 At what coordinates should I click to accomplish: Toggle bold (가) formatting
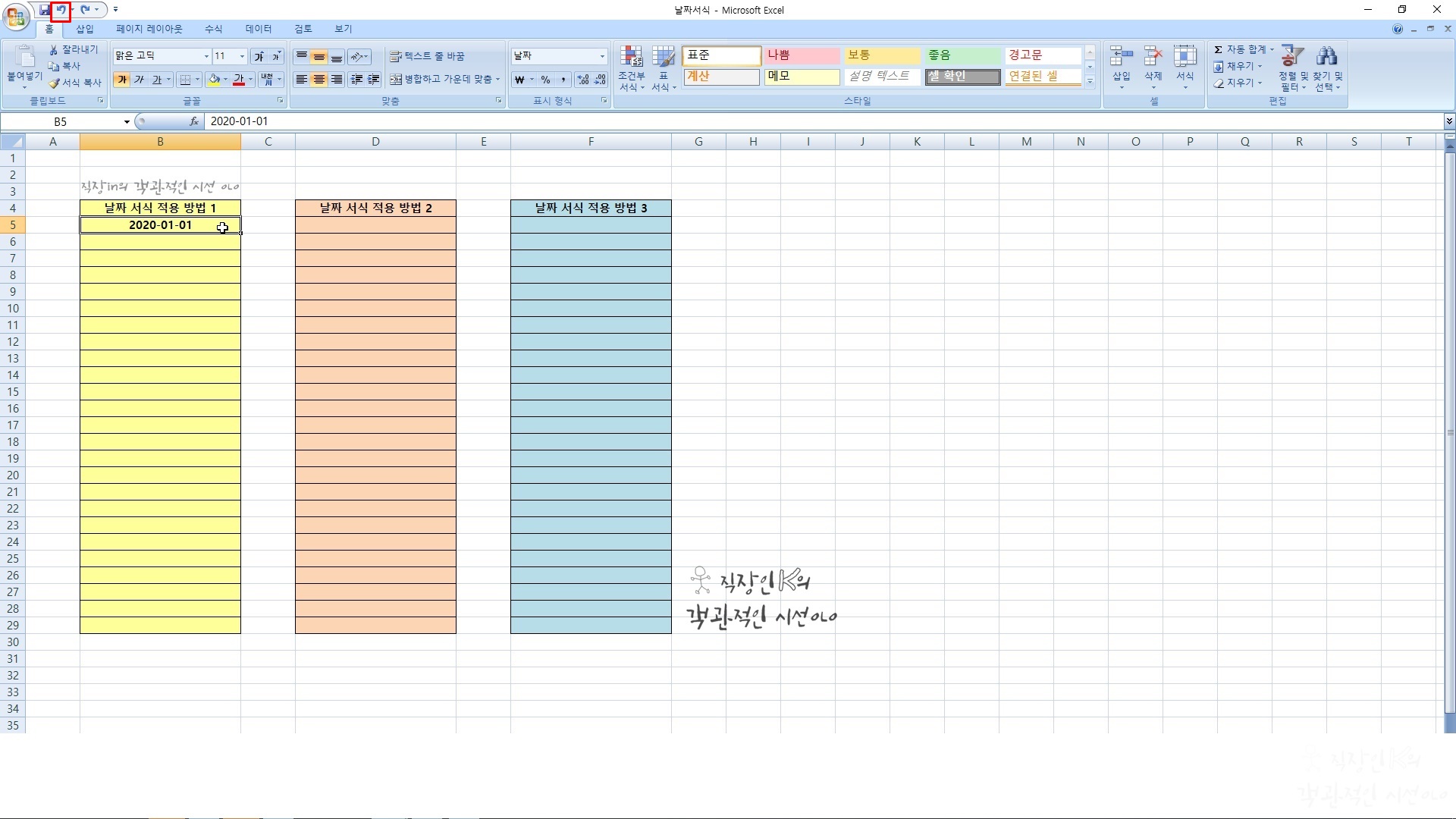(121, 80)
